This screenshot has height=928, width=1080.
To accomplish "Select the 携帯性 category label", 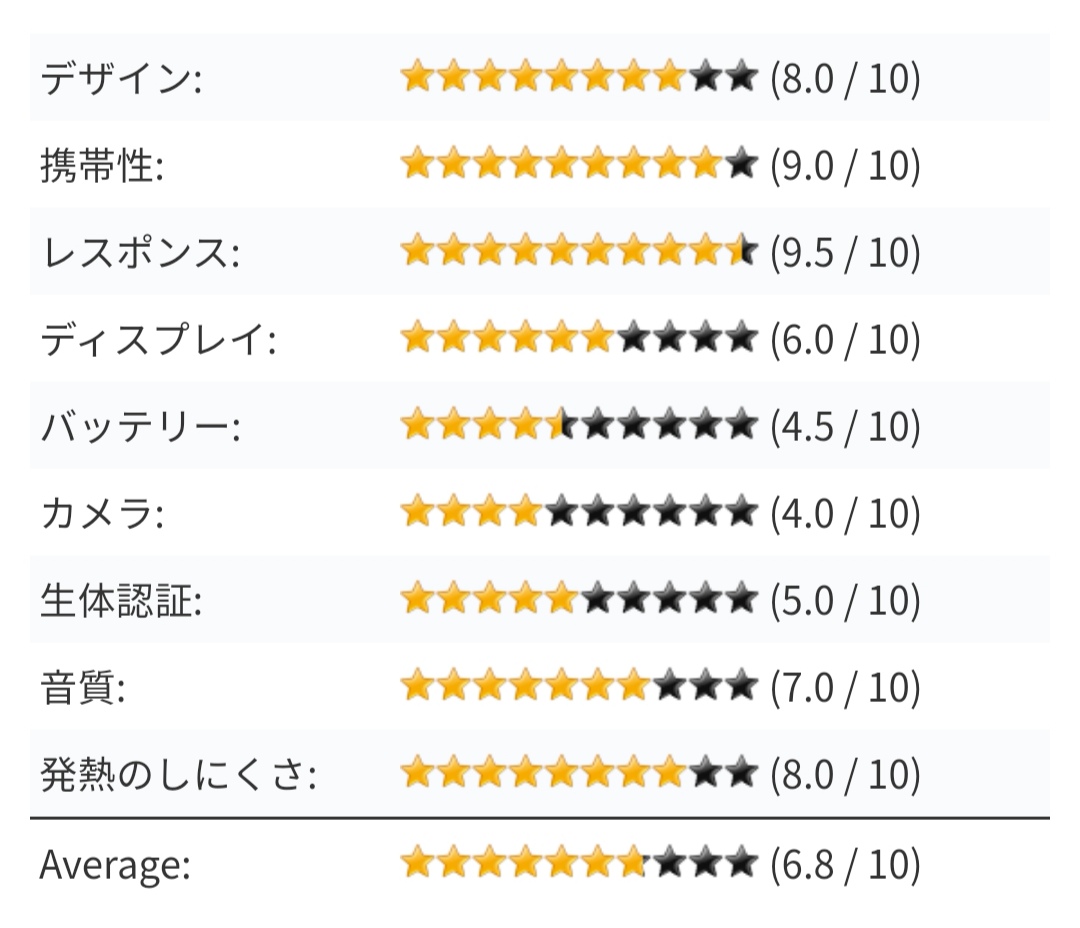I will [102, 165].
